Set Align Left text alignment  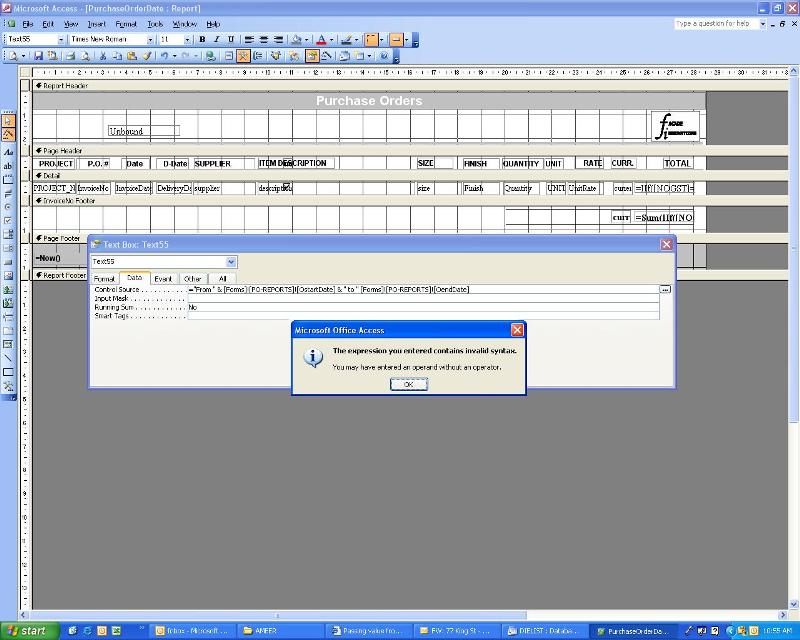click(x=248, y=39)
